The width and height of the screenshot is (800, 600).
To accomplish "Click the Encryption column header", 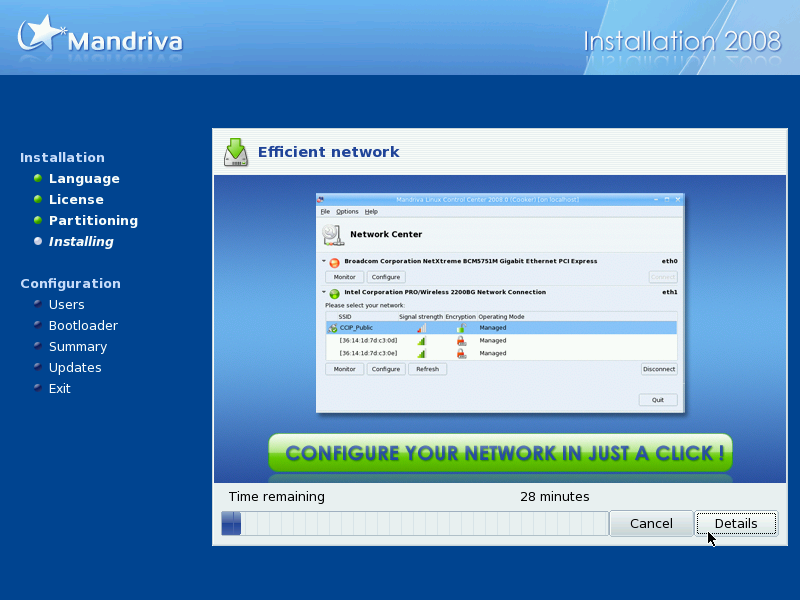I will 460,317.
